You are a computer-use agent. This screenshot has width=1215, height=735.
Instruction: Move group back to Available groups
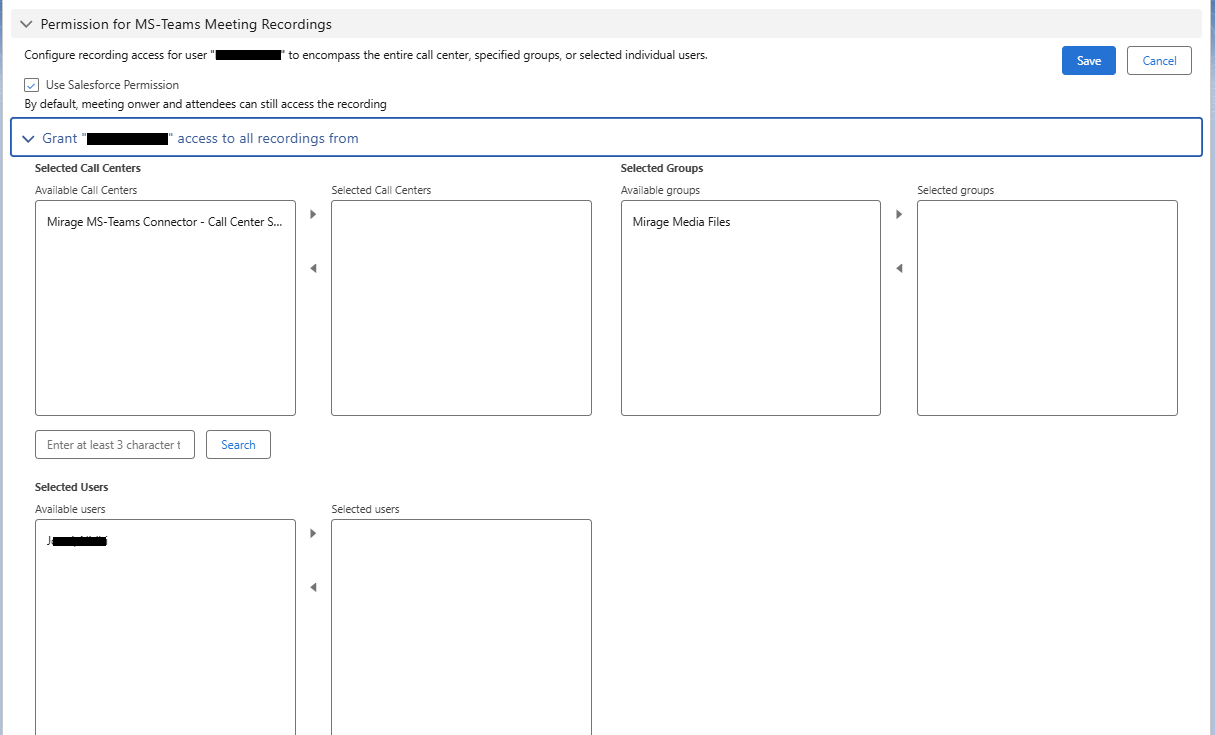[x=899, y=268]
